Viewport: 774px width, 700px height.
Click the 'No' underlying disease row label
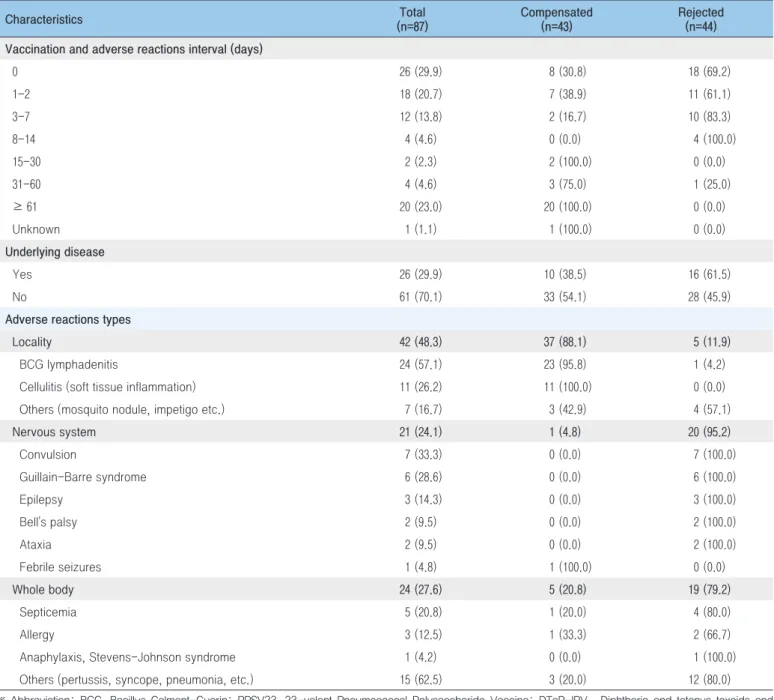tap(19, 297)
